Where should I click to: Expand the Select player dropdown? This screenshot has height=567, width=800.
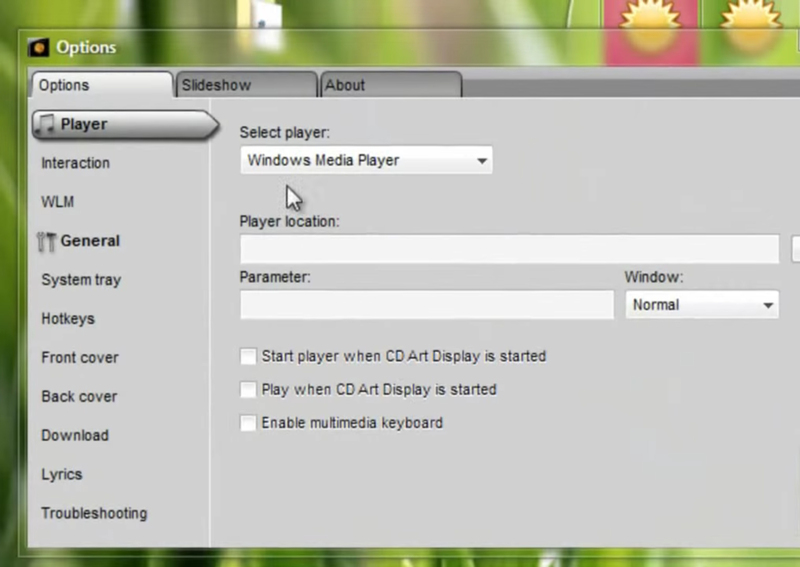[x=366, y=160]
